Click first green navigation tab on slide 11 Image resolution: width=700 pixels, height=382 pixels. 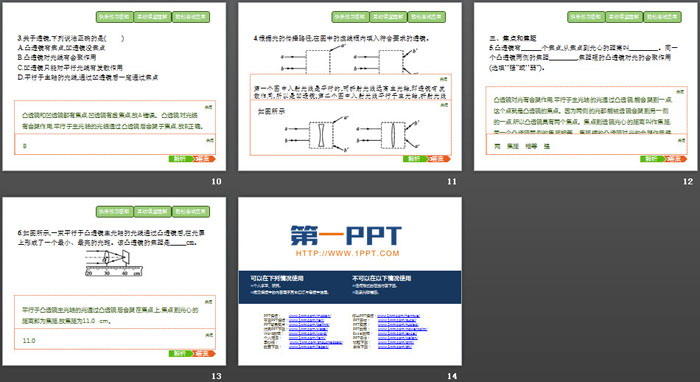click(x=350, y=17)
